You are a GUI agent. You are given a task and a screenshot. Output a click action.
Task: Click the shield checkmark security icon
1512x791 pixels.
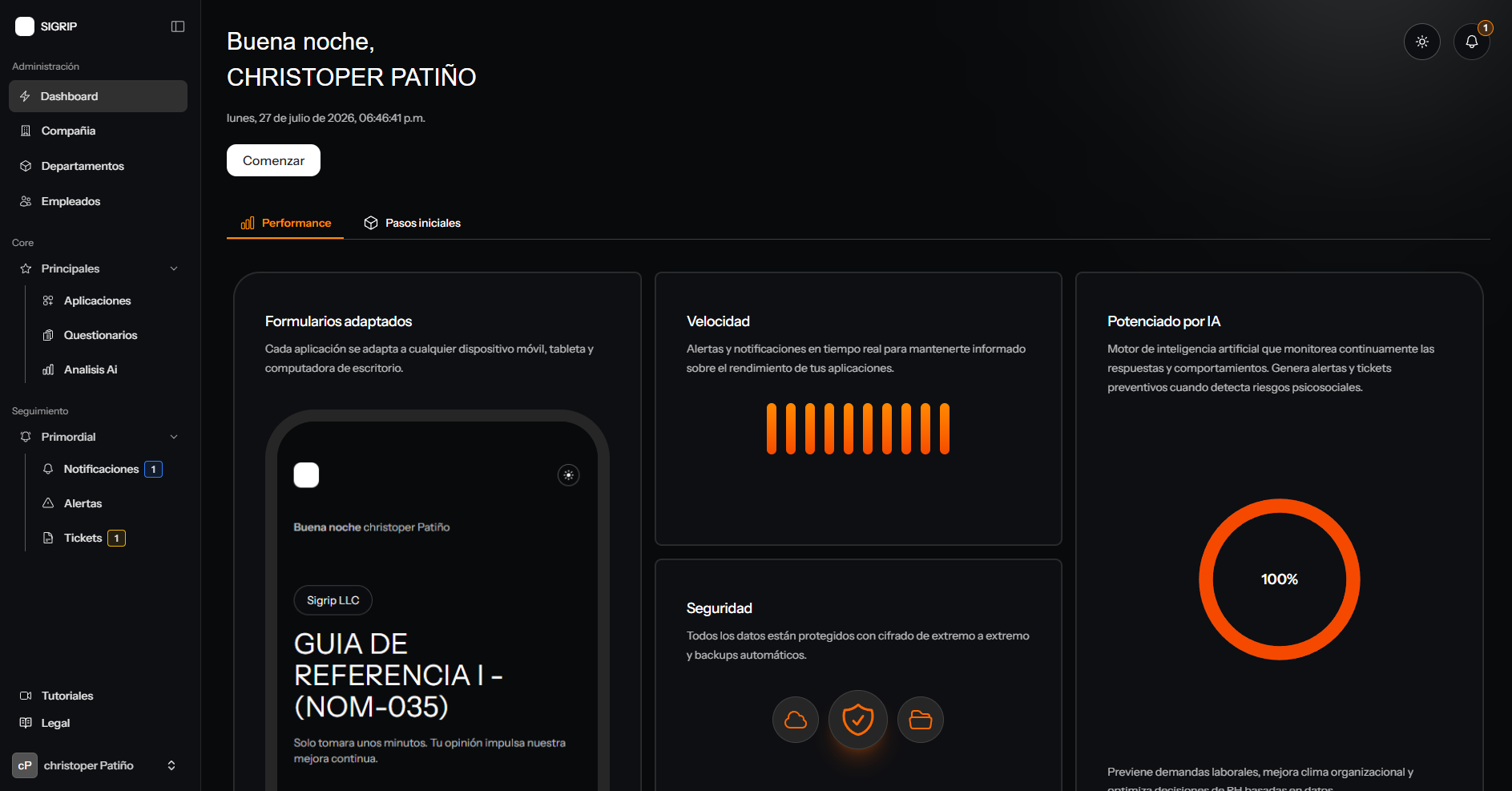click(x=858, y=720)
